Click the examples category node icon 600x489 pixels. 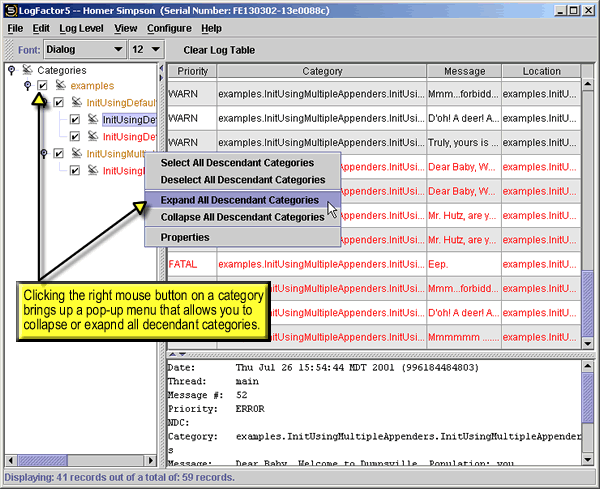click(x=59, y=86)
